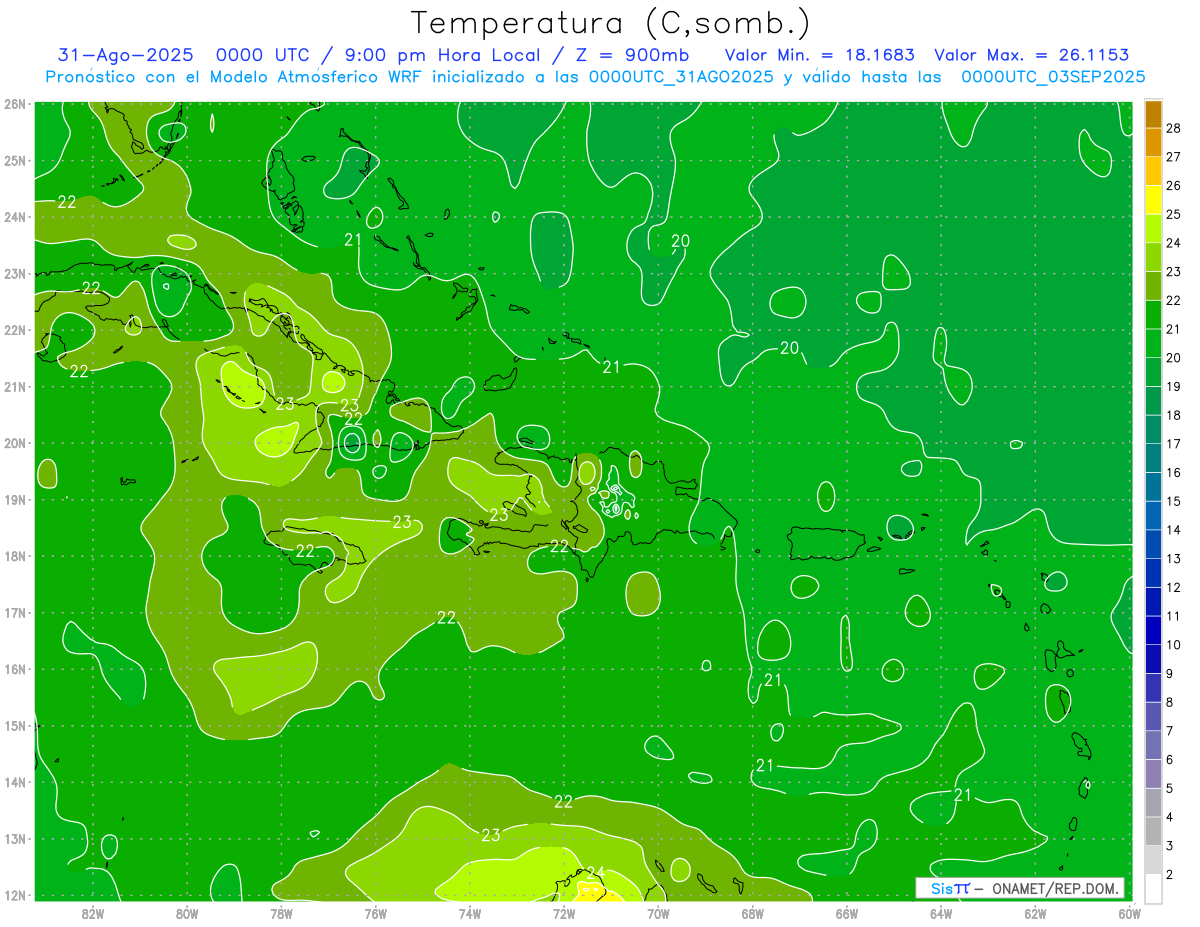Screen dimensions: 1200x927
Task: Click colorbar legend label "10"
Action: [x=1174, y=645]
